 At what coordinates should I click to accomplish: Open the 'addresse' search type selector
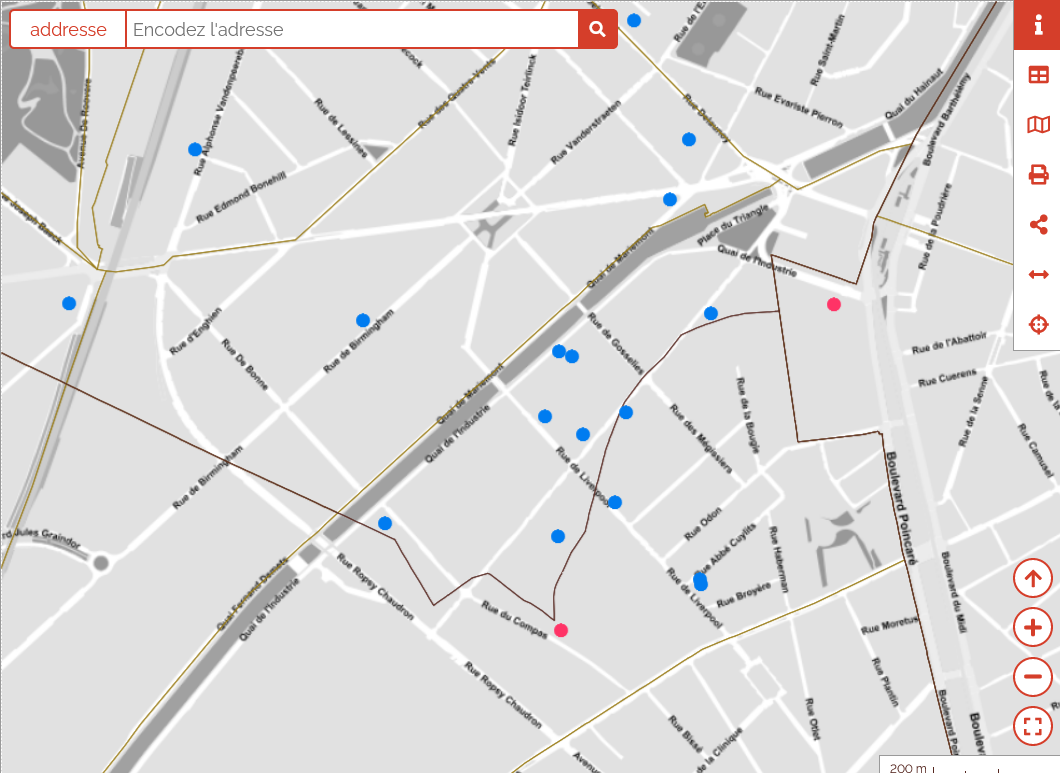68,29
